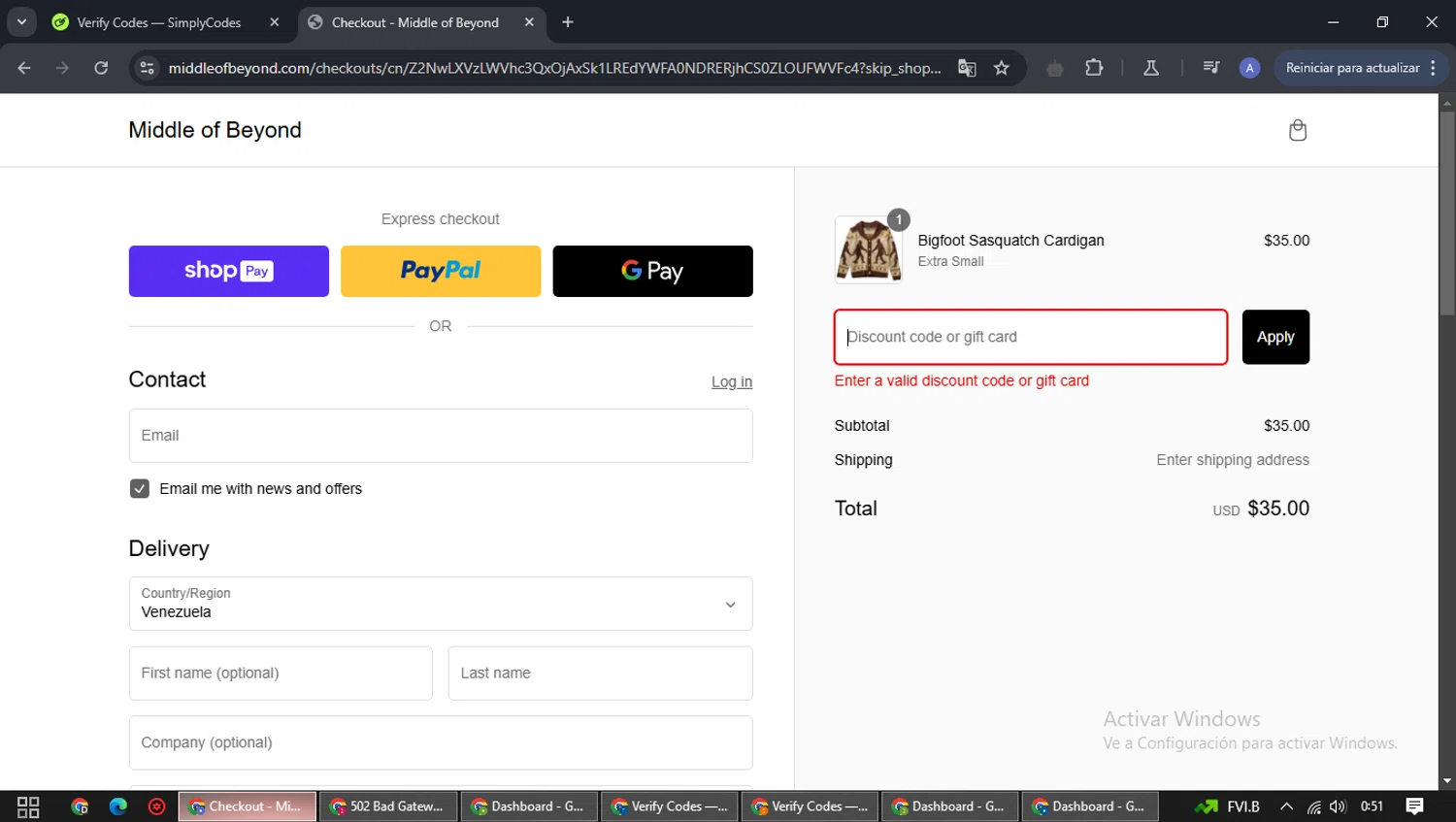The image size is (1456, 822).
Task: Click the taskbar clock 0:51
Action: tap(1372, 806)
